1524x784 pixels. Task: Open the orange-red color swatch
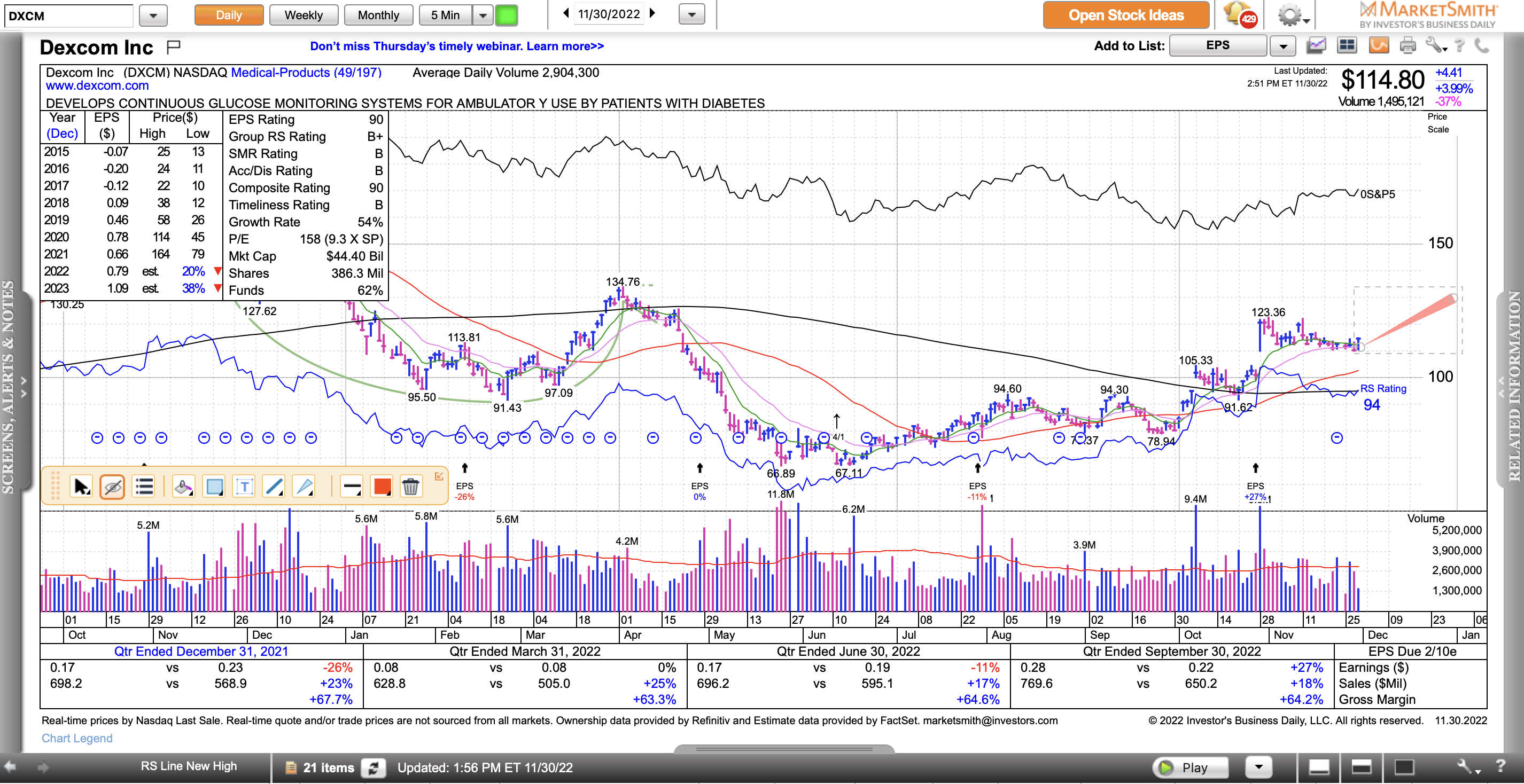tap(382, 487)
